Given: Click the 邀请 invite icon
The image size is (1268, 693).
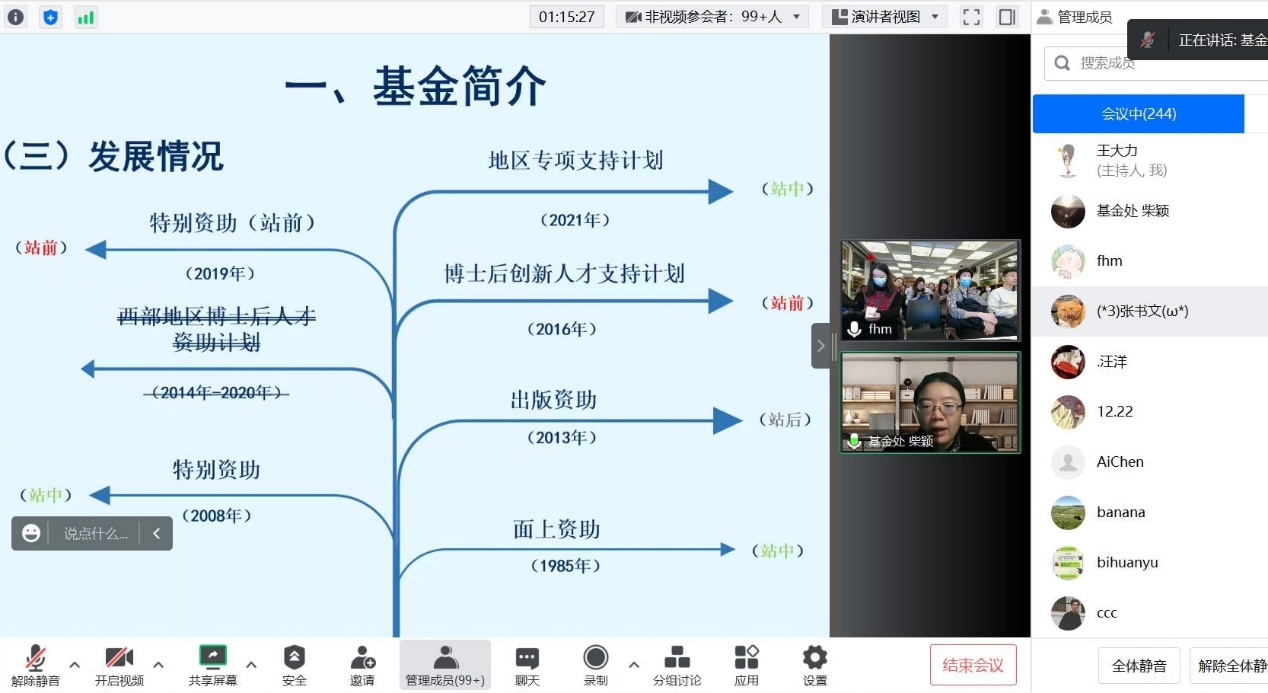Looking at the screenshot, I should 362,665.
